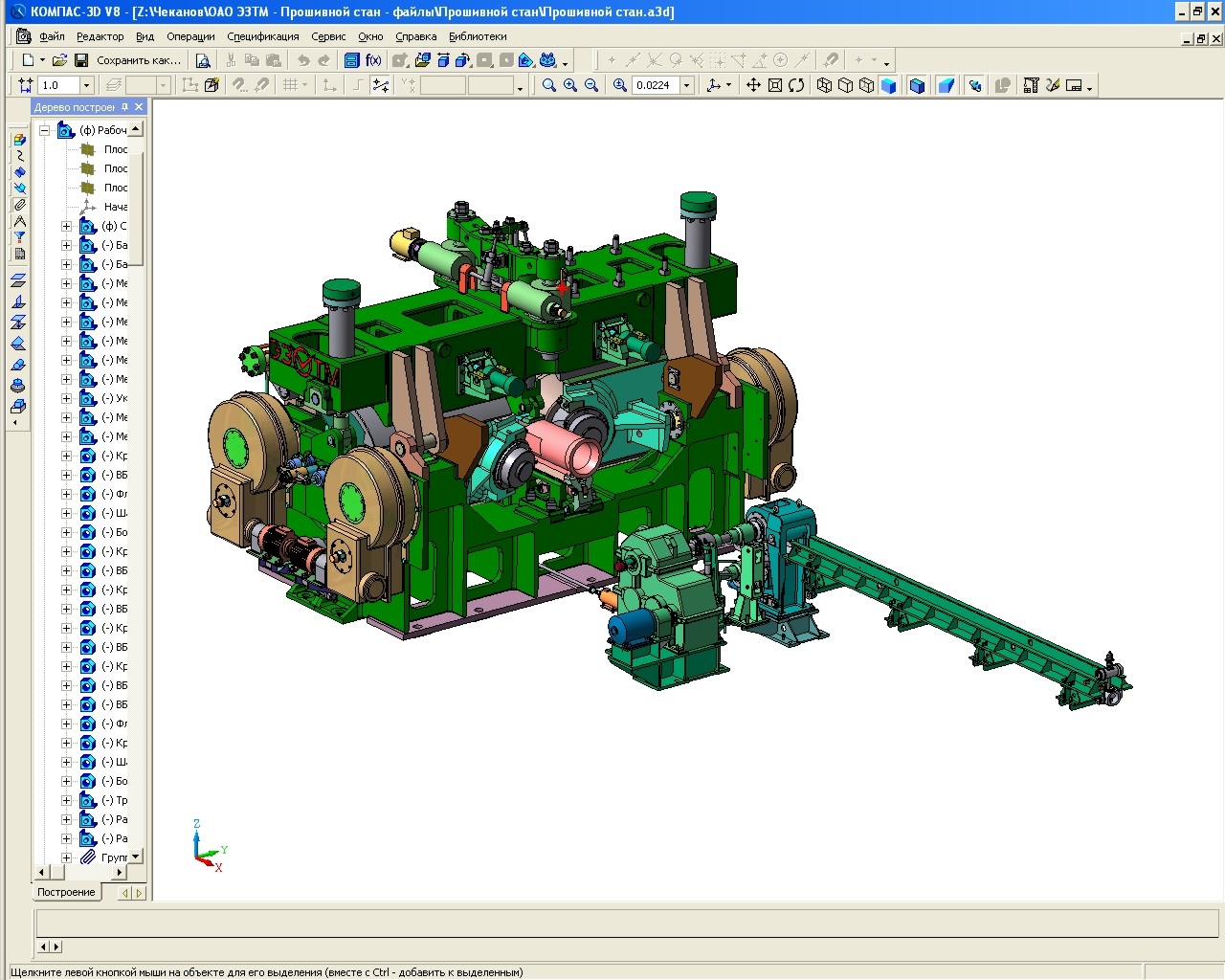Open the Вид menu

point(145,36)
